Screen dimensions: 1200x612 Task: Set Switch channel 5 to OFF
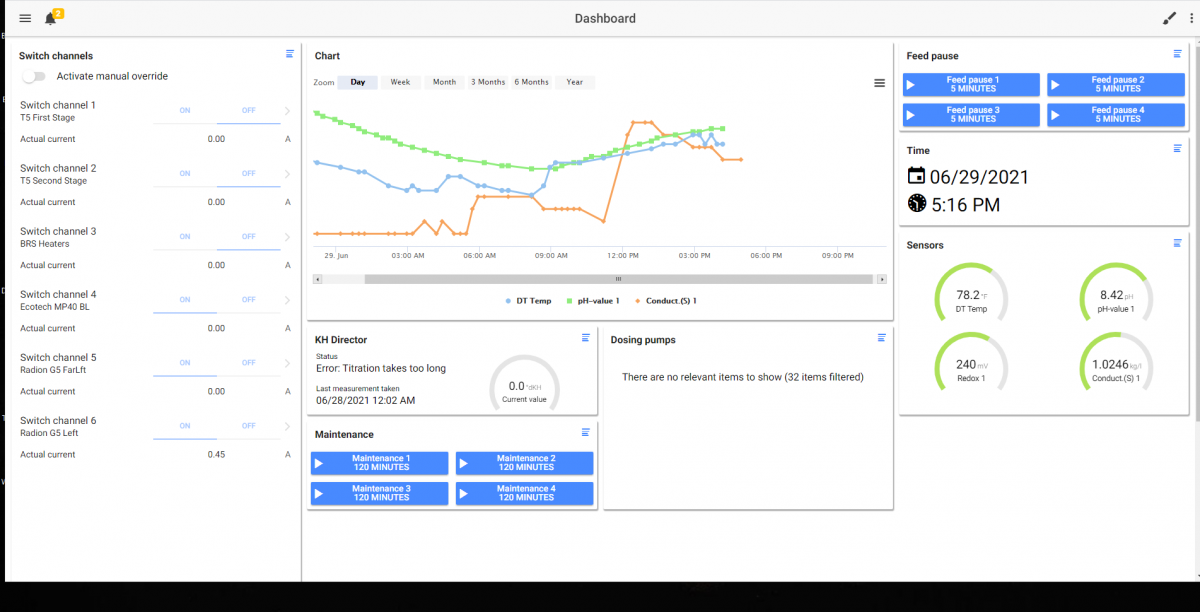click(x=249, y=363)
